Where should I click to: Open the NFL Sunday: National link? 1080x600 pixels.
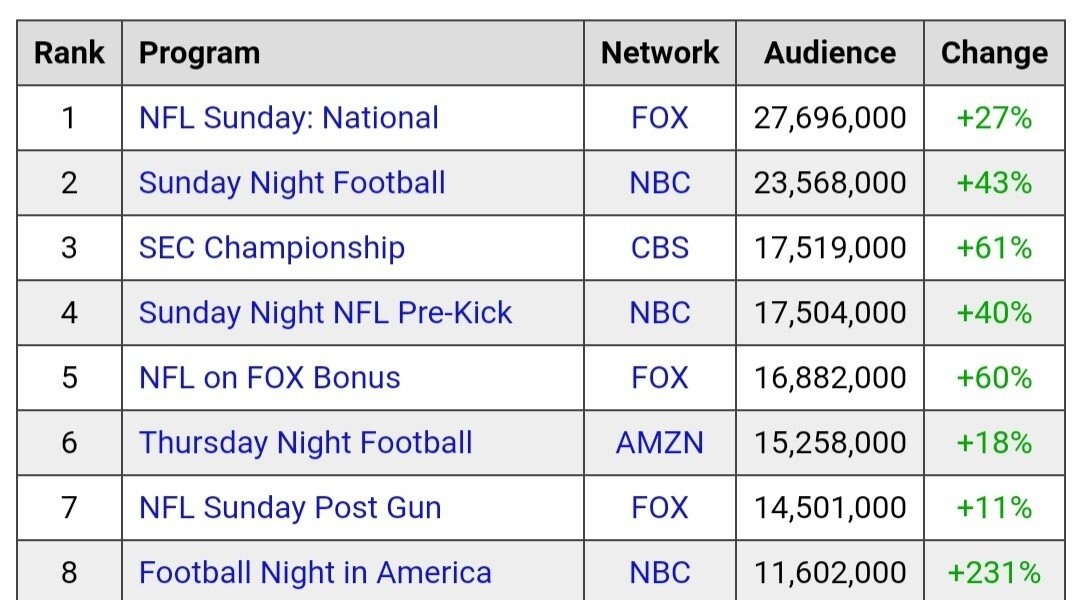click(x=288, y=118)
